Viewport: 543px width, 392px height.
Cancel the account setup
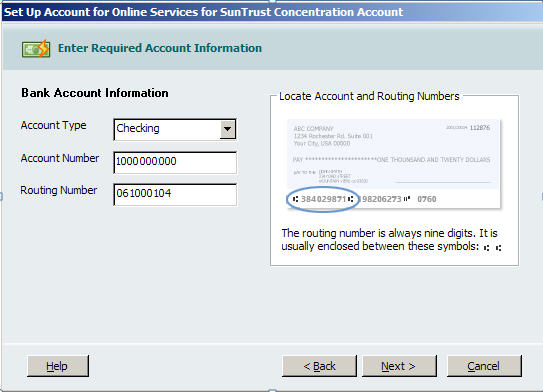click(484, 366)
